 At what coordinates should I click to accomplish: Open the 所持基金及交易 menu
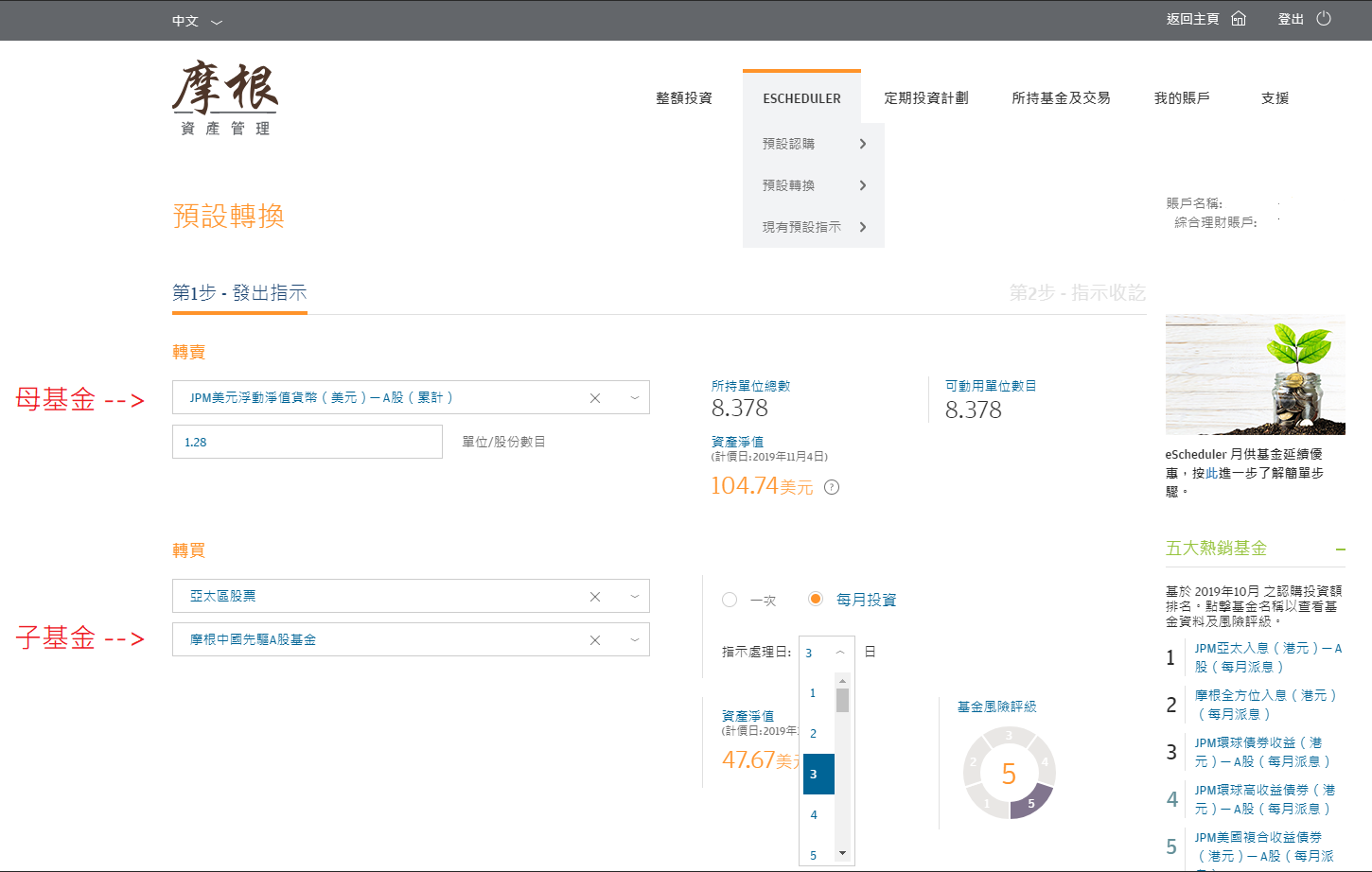[1061, 98]
